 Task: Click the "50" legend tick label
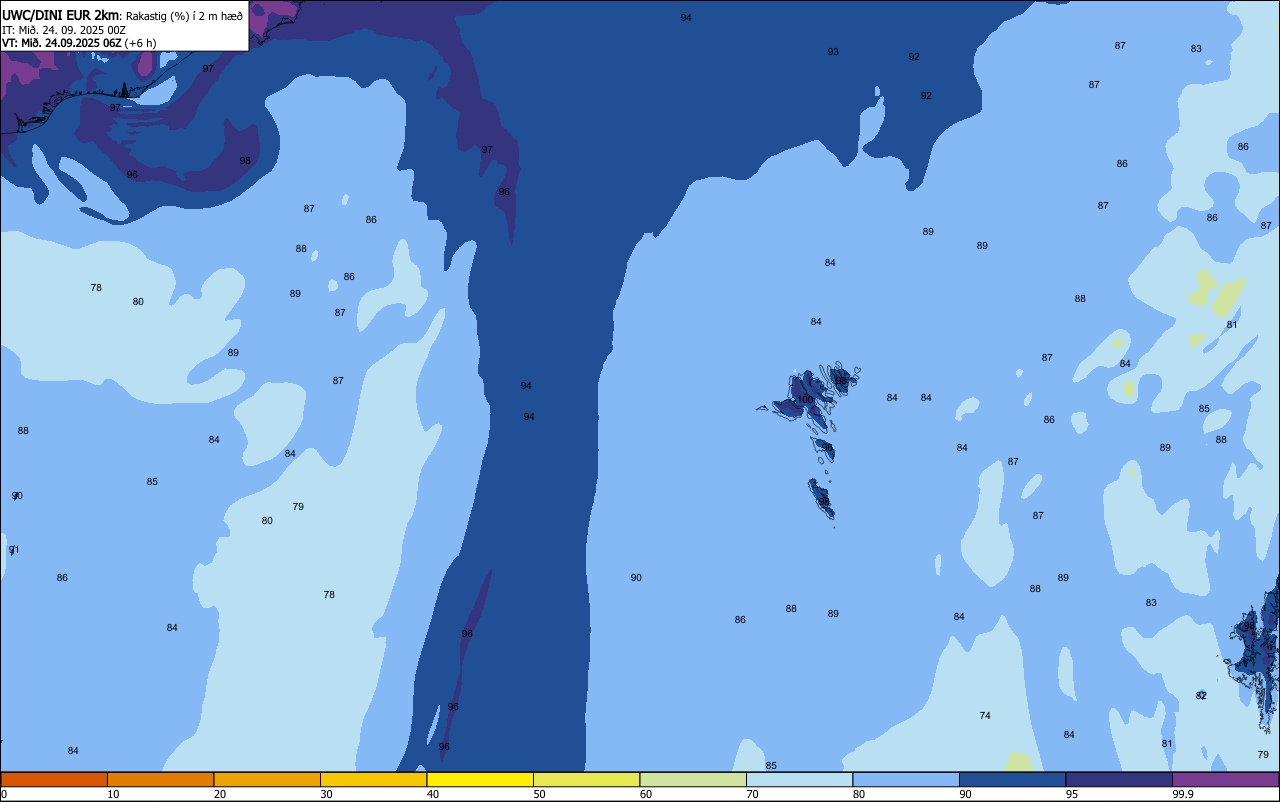(540, 794)
